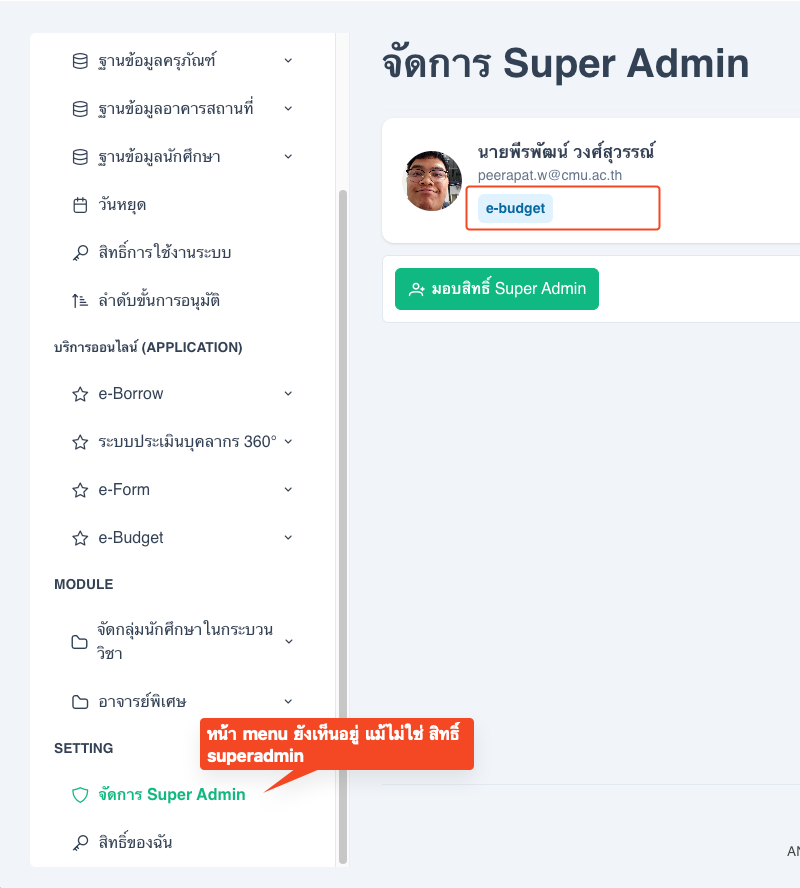This screenshot has height=888, width=800.
Task: Click the folder icon beside อาจารย์พิเศษ
Action: pyautogui.click(x=80, y=702)
